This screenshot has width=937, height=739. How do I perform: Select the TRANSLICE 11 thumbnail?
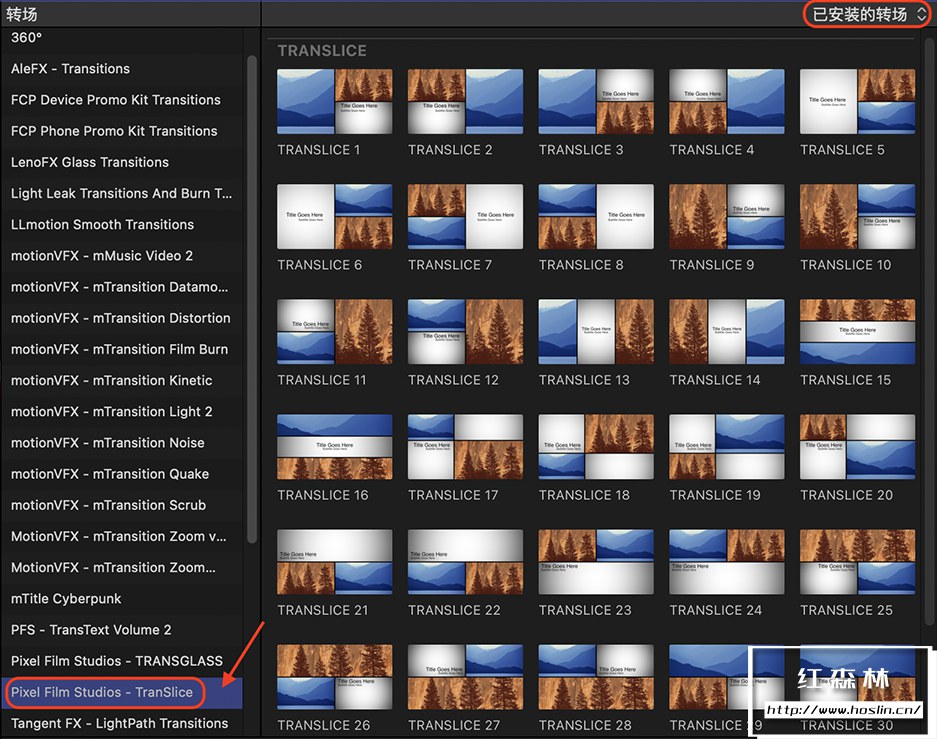click(x=335, y=332)
